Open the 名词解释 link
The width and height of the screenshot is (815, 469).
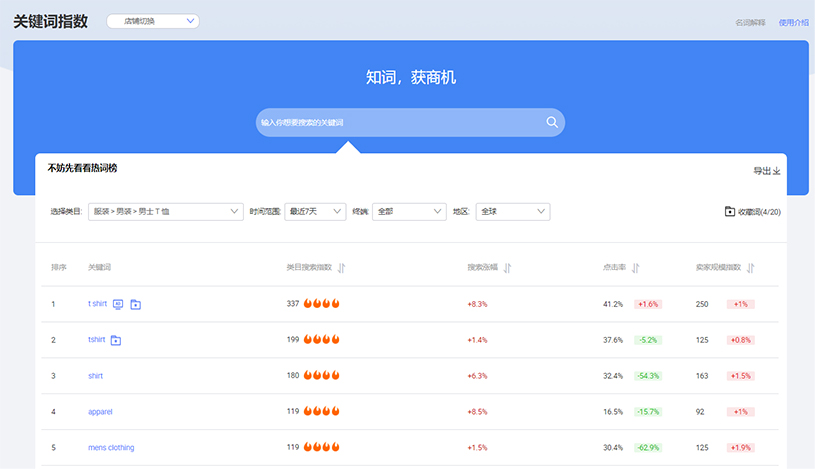750,22
